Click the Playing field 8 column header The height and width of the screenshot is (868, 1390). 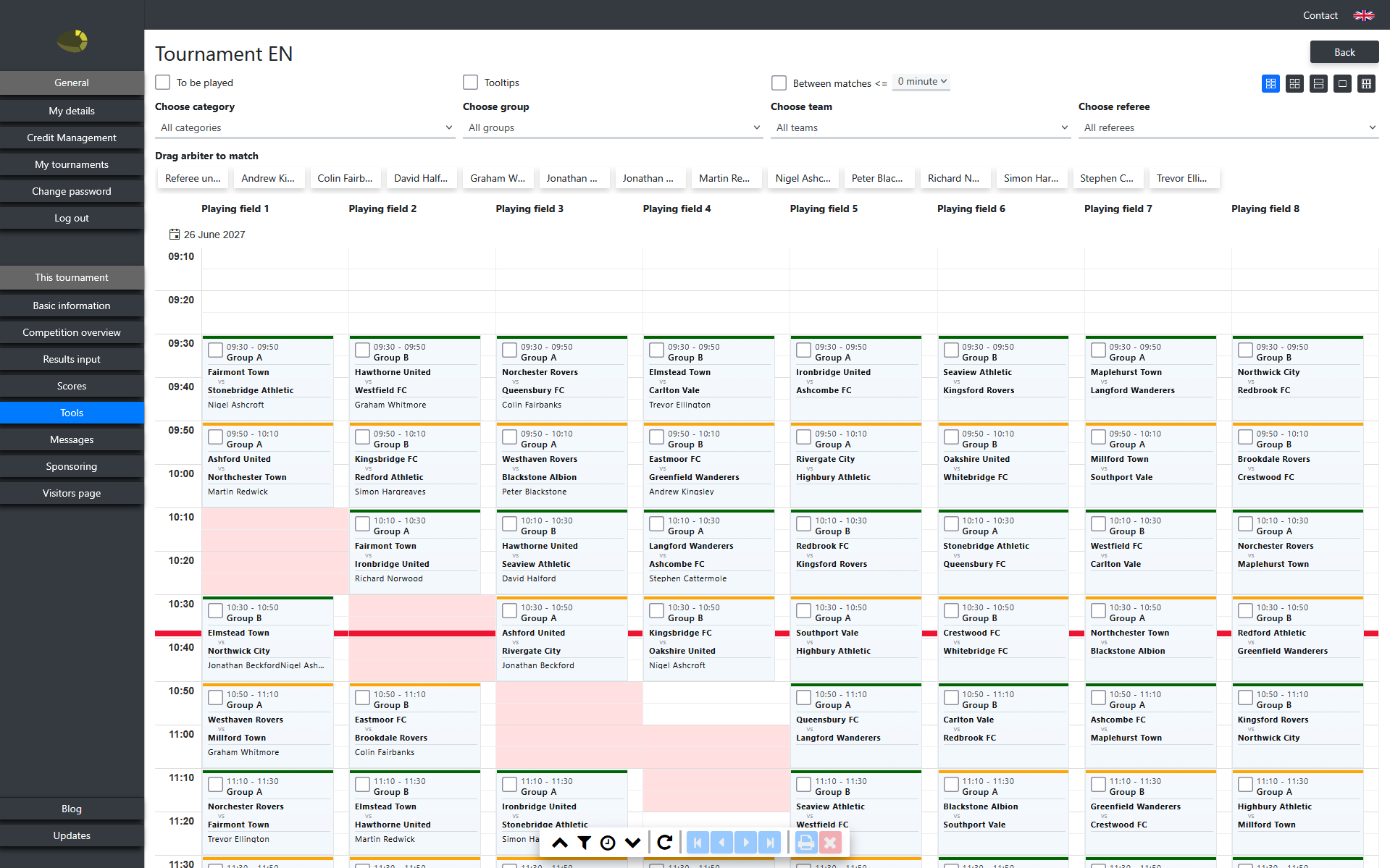point(1265,208)
